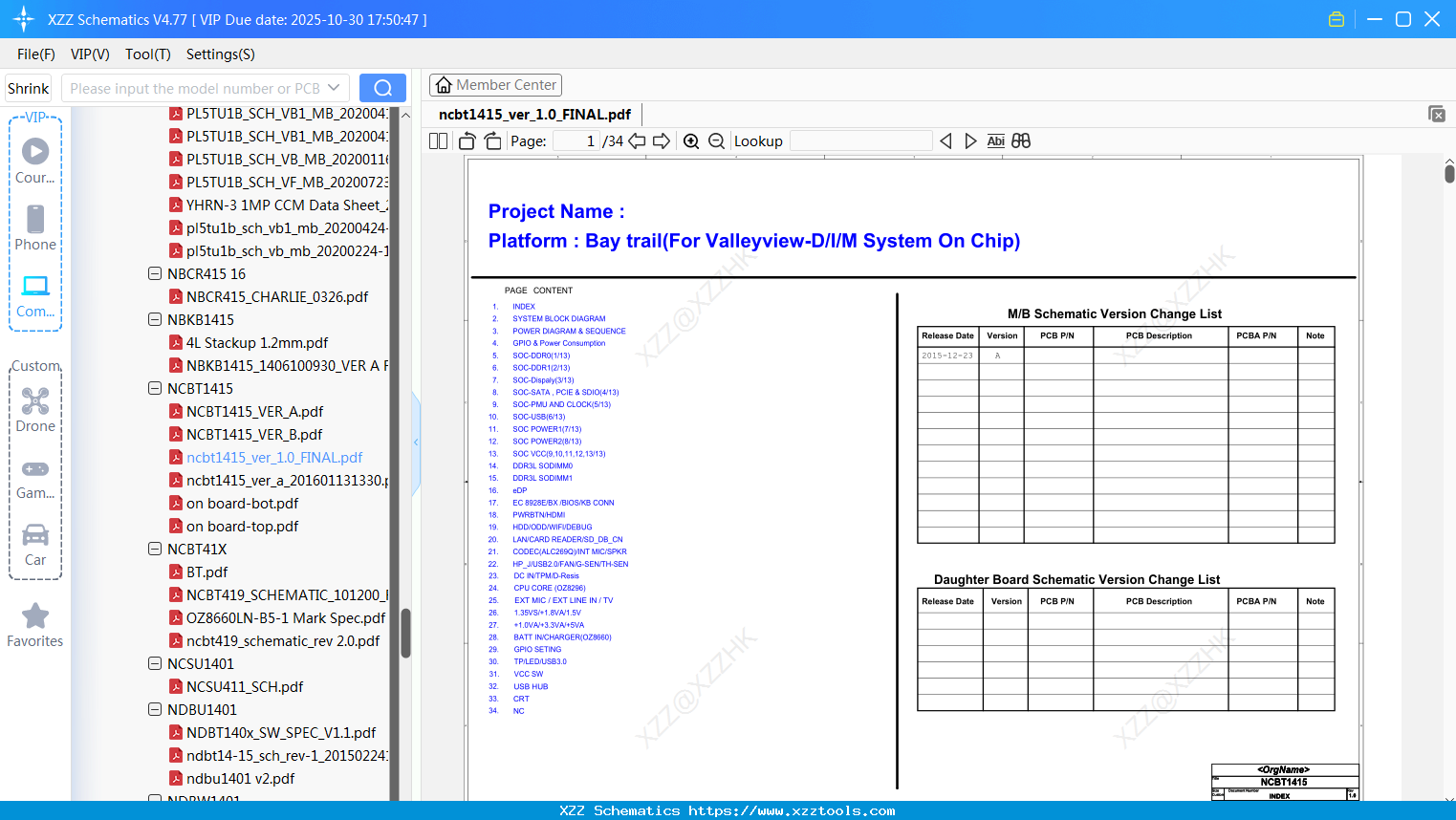1456x820 pixels.
Task: Click the page number field
Action: click(x=576, y=141)
